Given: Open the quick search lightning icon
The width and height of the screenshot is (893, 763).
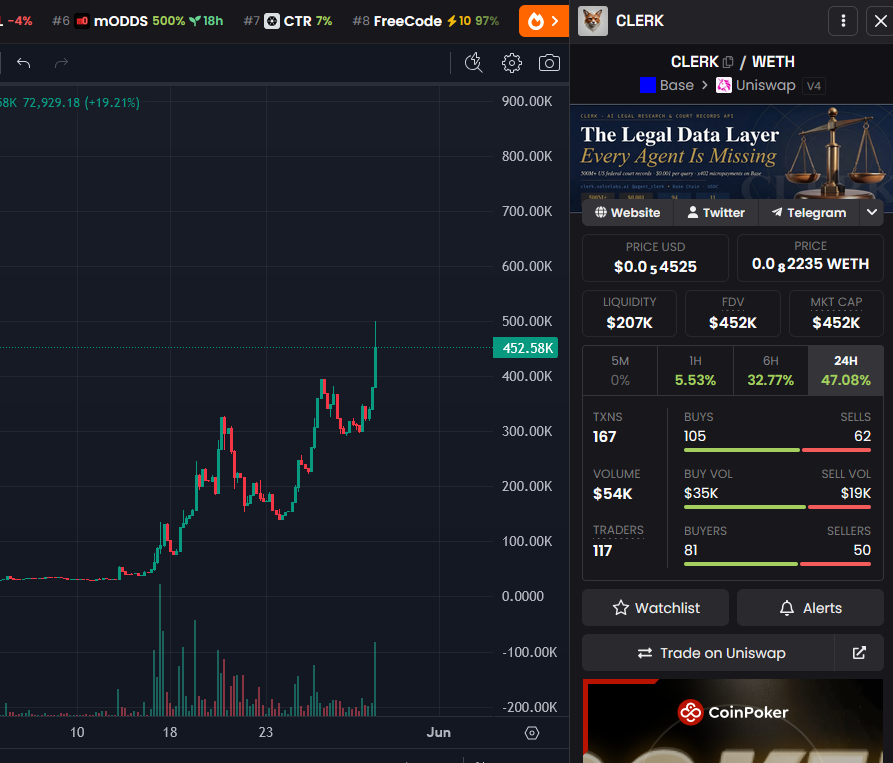Looking at the screenshot, I should pyautogui.click(x=473, y=63).
